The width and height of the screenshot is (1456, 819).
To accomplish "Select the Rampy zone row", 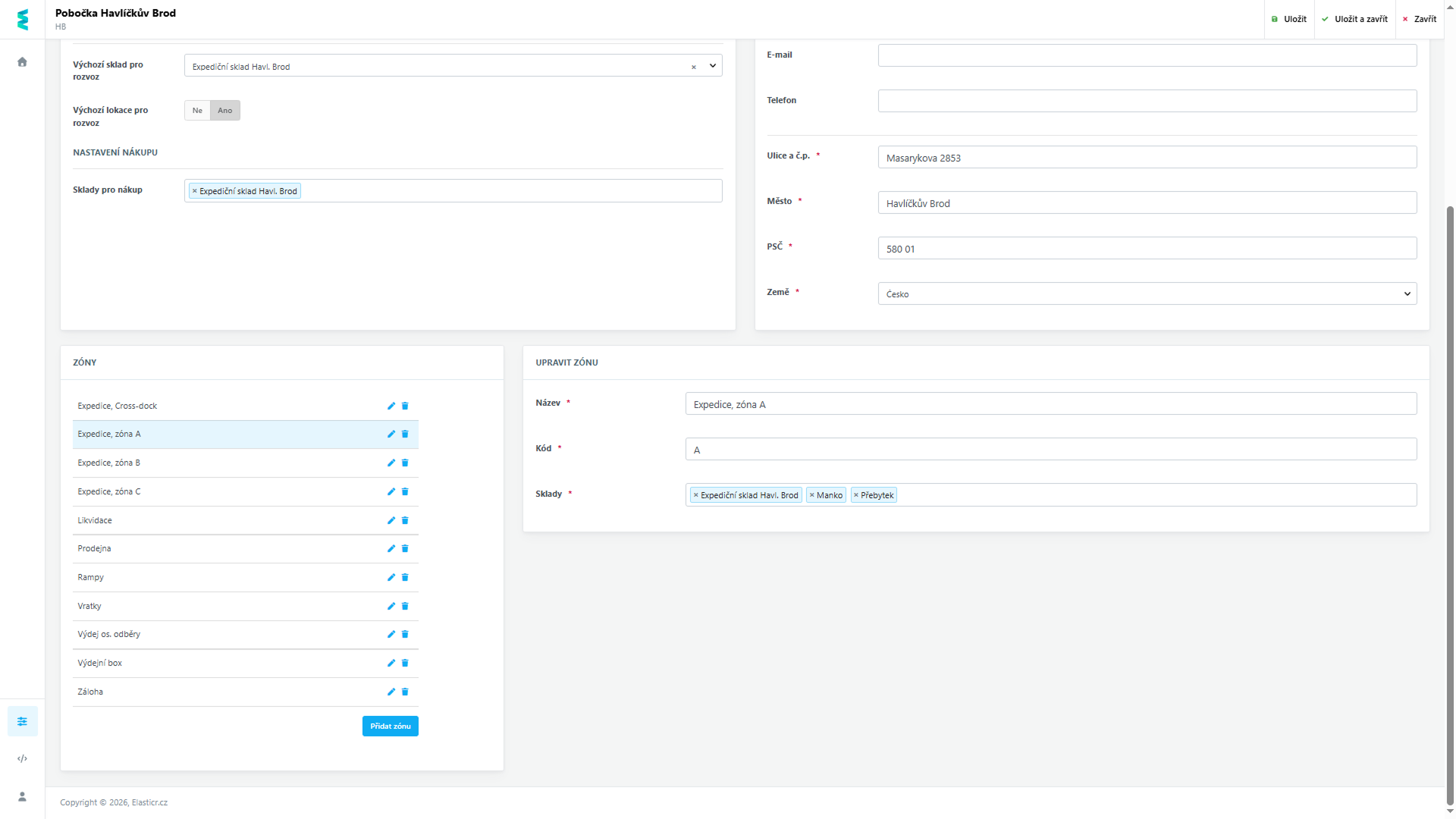I will click(x=246, y=578).
